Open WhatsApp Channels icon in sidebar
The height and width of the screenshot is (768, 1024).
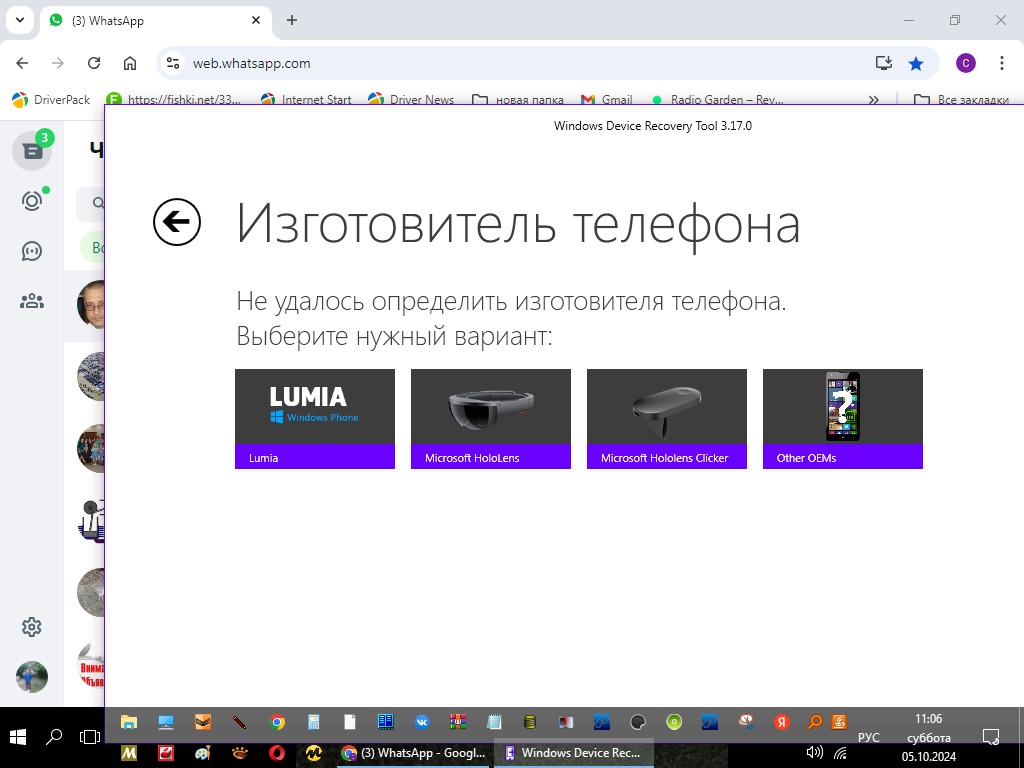pyautogui.click(x=32, y=251)
